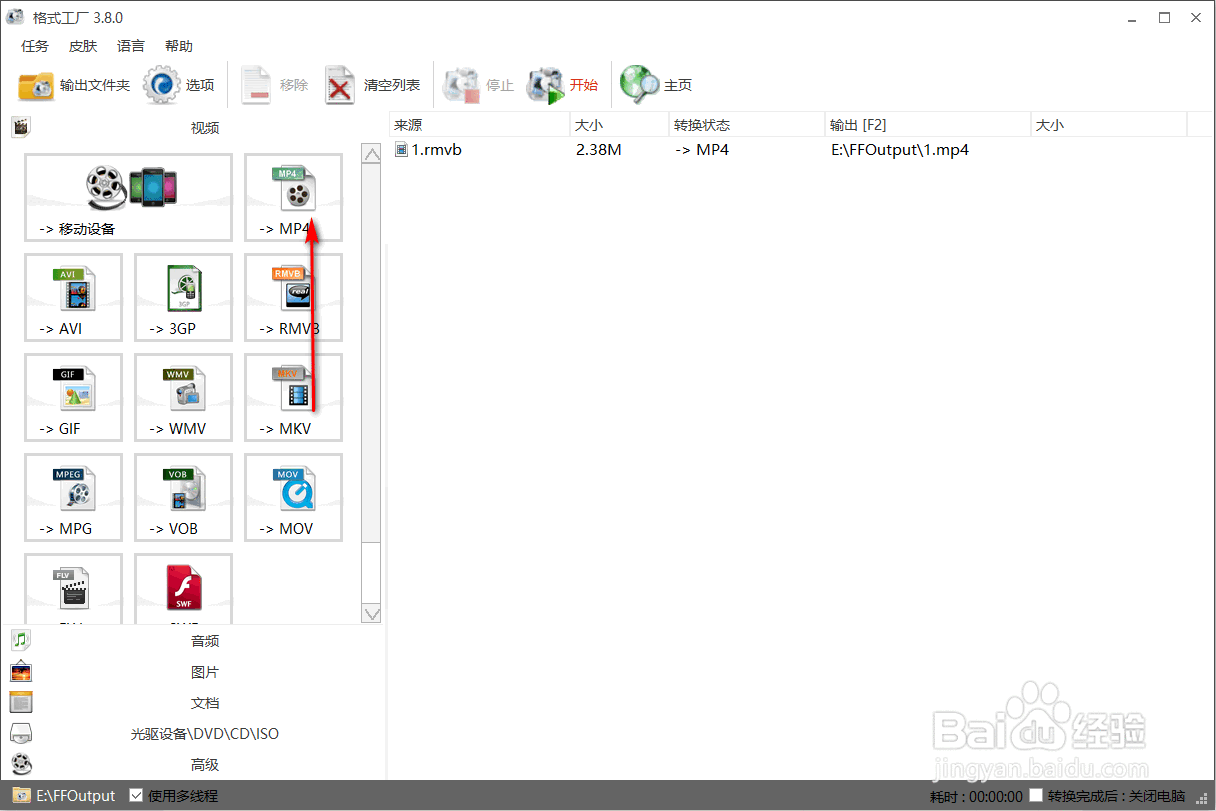Click the '-> MP4' status cell

701,150
